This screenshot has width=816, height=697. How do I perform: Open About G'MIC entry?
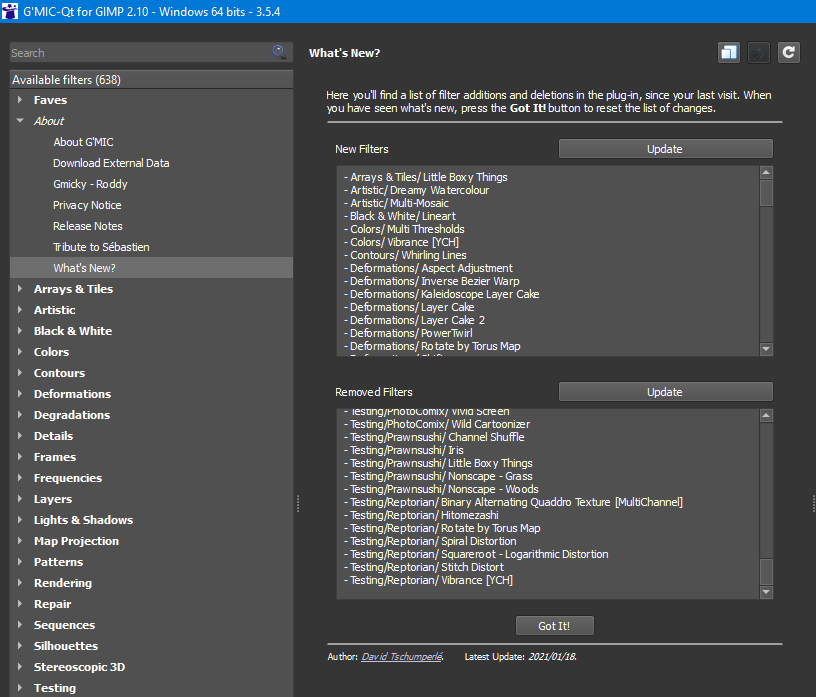[x=83, y=142]
